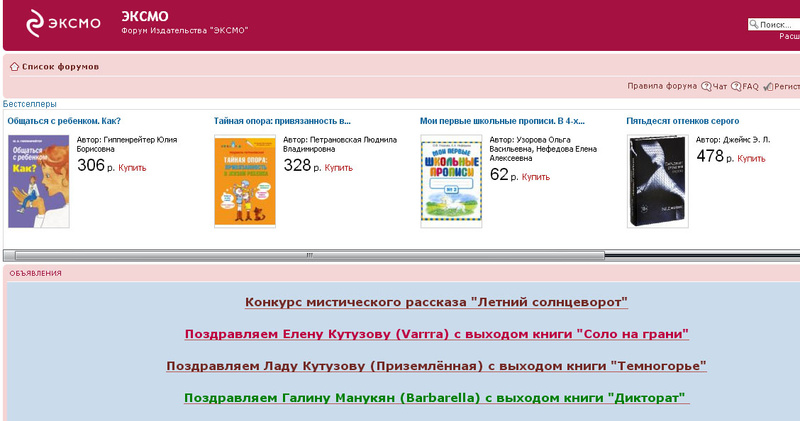Buy the book priced 62 р.
This screenshot has height=421, width=800.
[535, 177]
